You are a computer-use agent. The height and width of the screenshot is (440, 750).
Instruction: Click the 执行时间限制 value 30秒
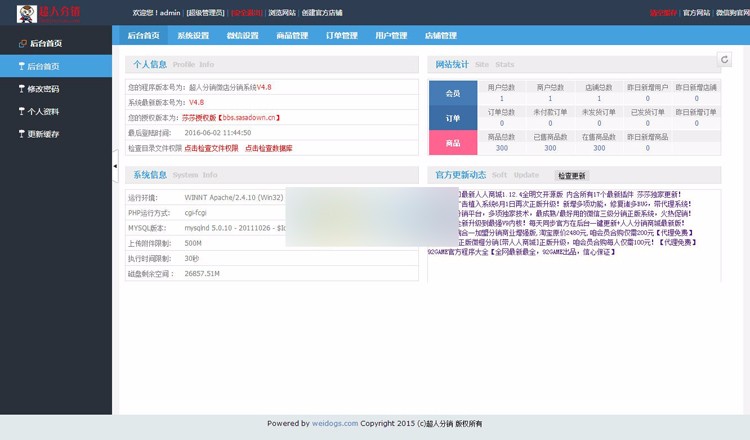point(191,258)
